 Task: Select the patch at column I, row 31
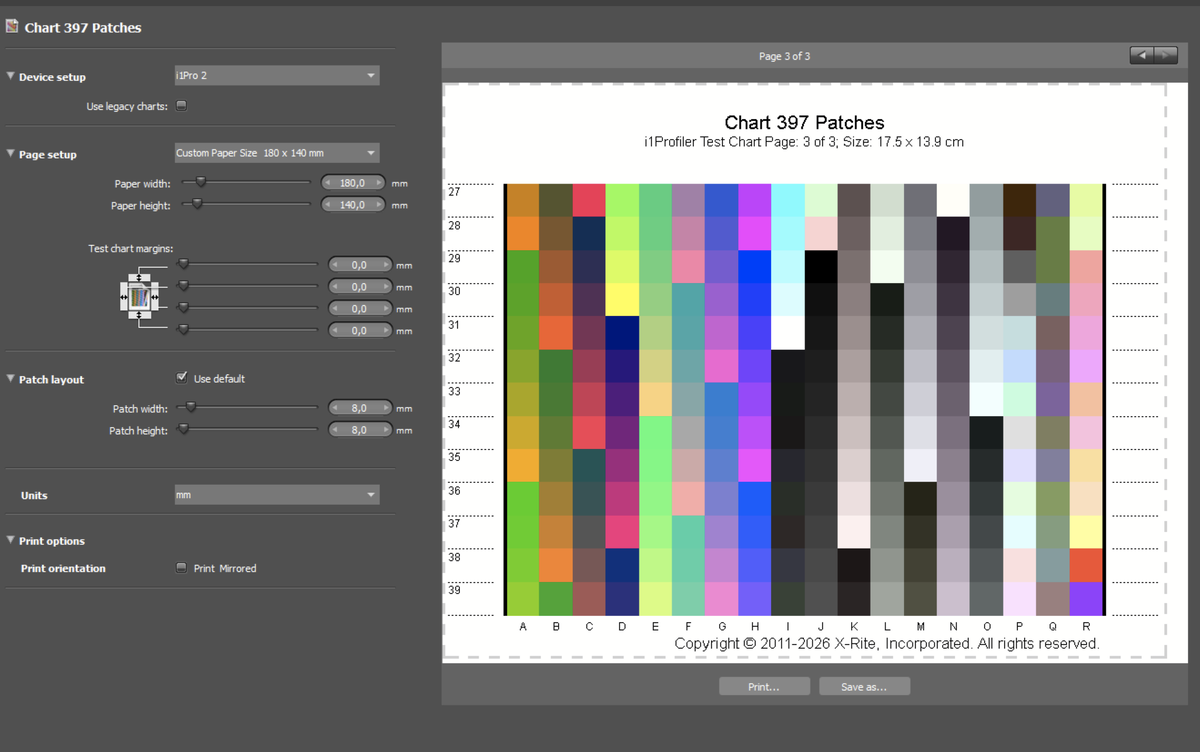[788, 333]
